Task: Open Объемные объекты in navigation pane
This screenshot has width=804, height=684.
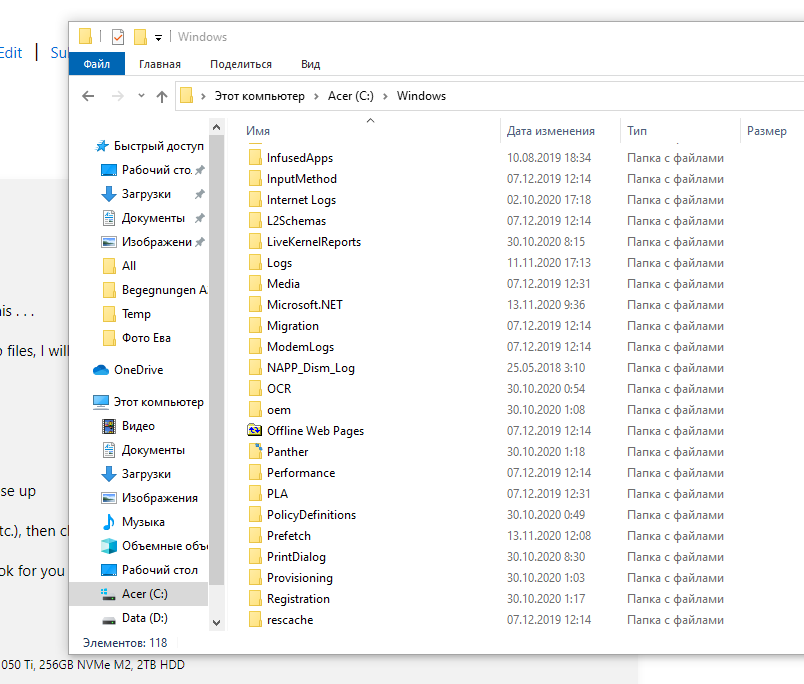Action: [154, 546]
